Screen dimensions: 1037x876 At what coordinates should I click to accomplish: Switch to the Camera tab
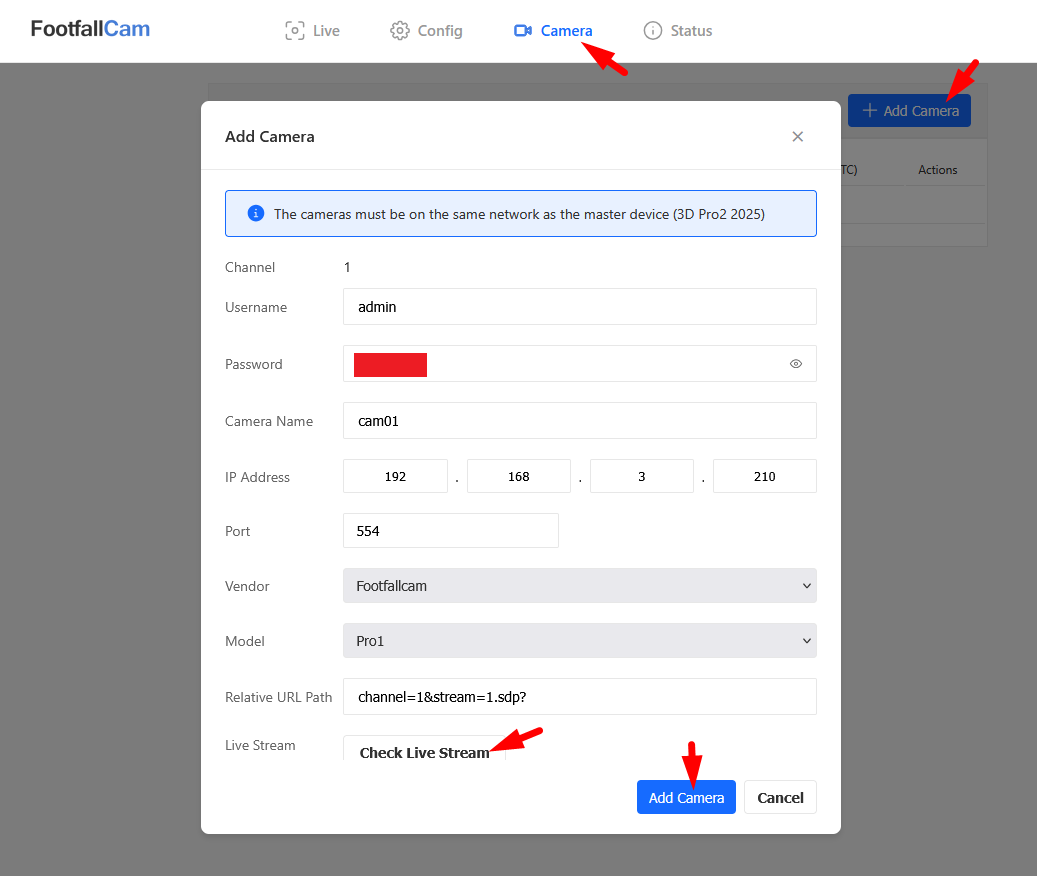click(553, 31)
